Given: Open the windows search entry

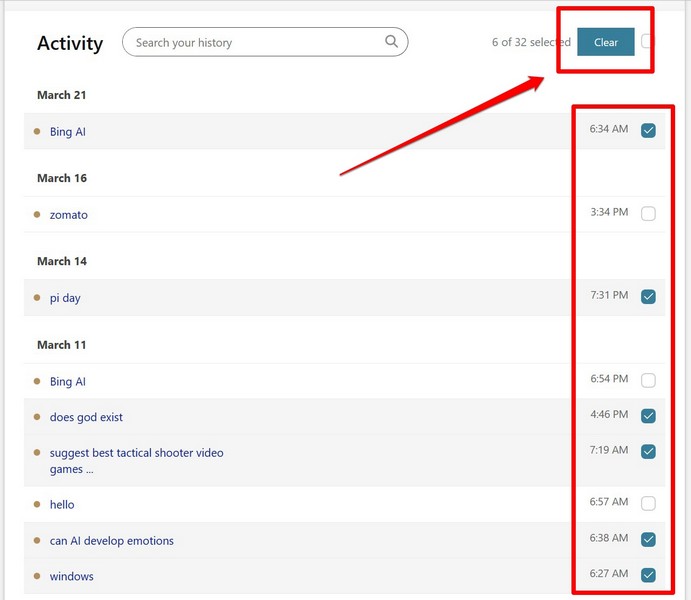Looking at the screenshot, I should point(72,576).
